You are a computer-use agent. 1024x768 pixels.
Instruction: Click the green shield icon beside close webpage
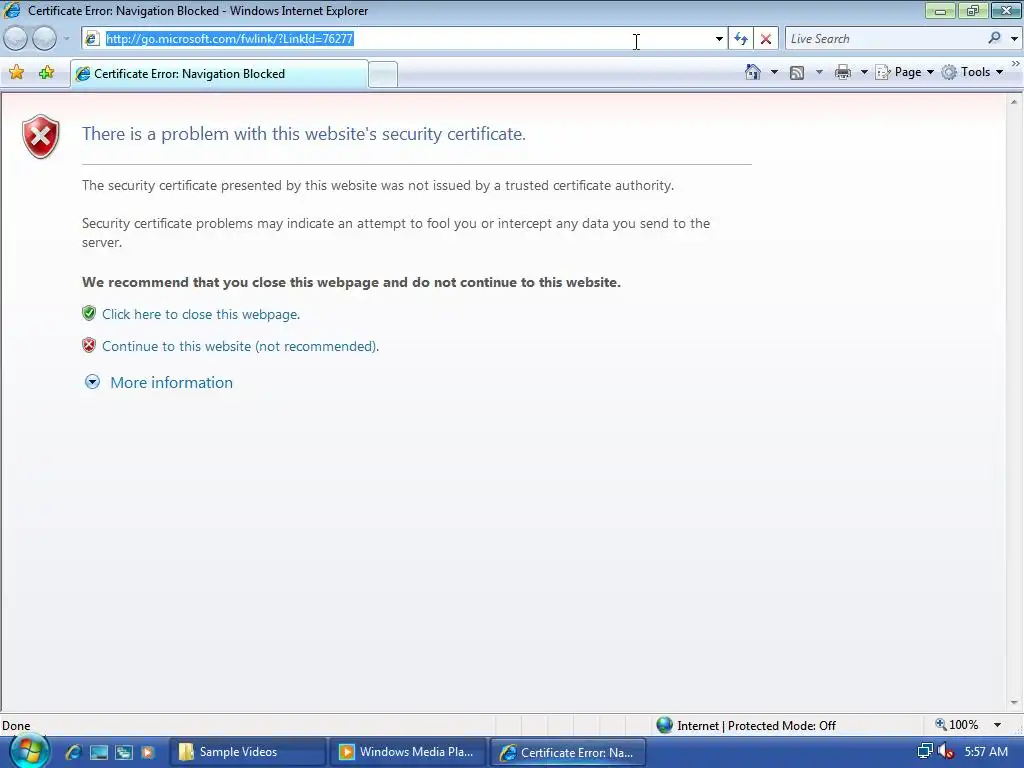[89, 313]
